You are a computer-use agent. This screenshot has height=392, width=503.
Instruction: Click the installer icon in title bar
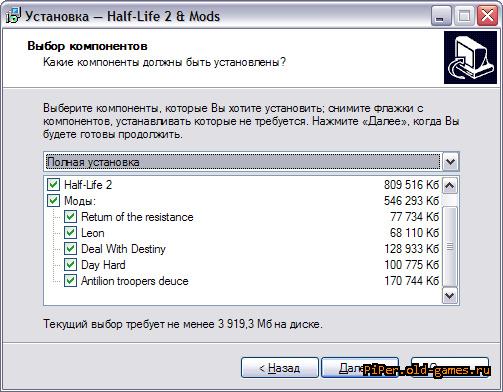[13, 16]
